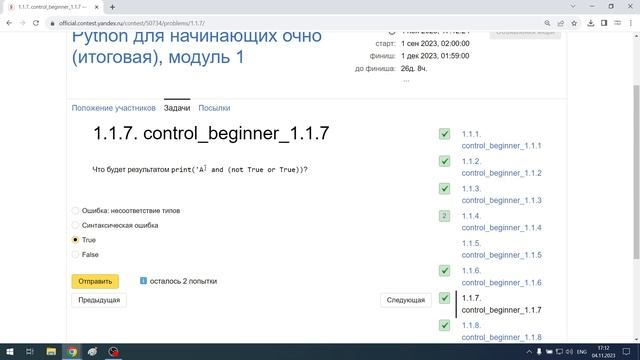
Task: Open problem 1.1.2 control_beginner_1.1.2
Action: coord(501,167)
